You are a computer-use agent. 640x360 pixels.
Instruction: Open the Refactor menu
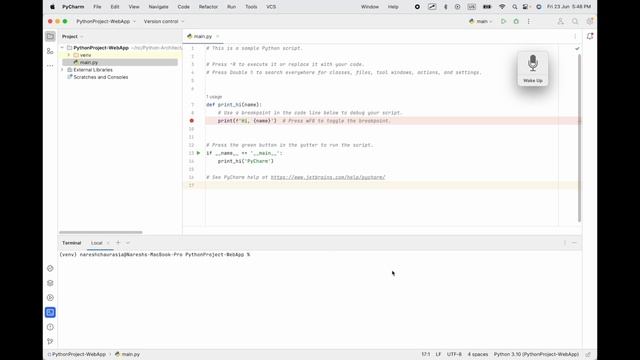208,7
